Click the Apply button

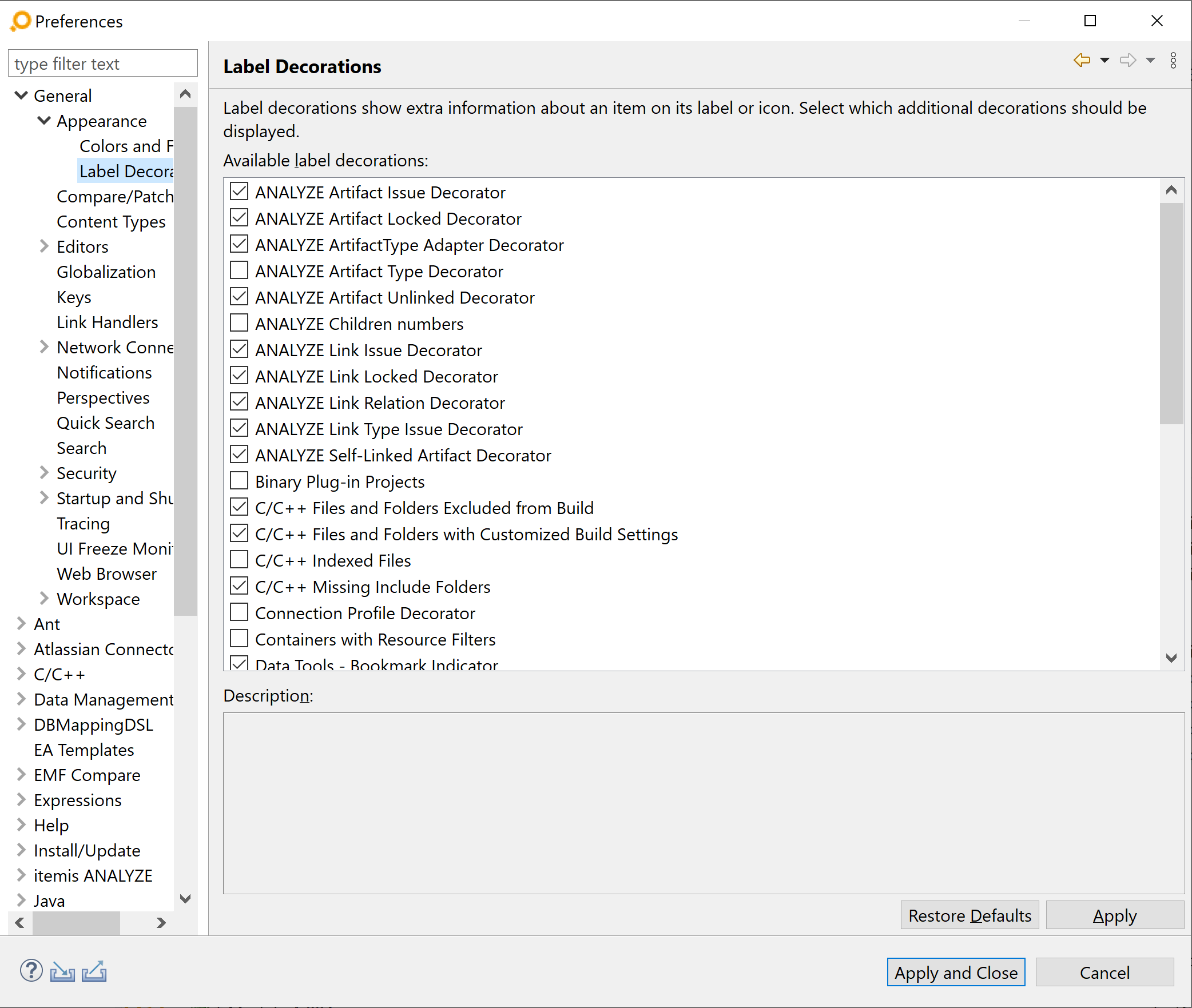pos(1115,915)
